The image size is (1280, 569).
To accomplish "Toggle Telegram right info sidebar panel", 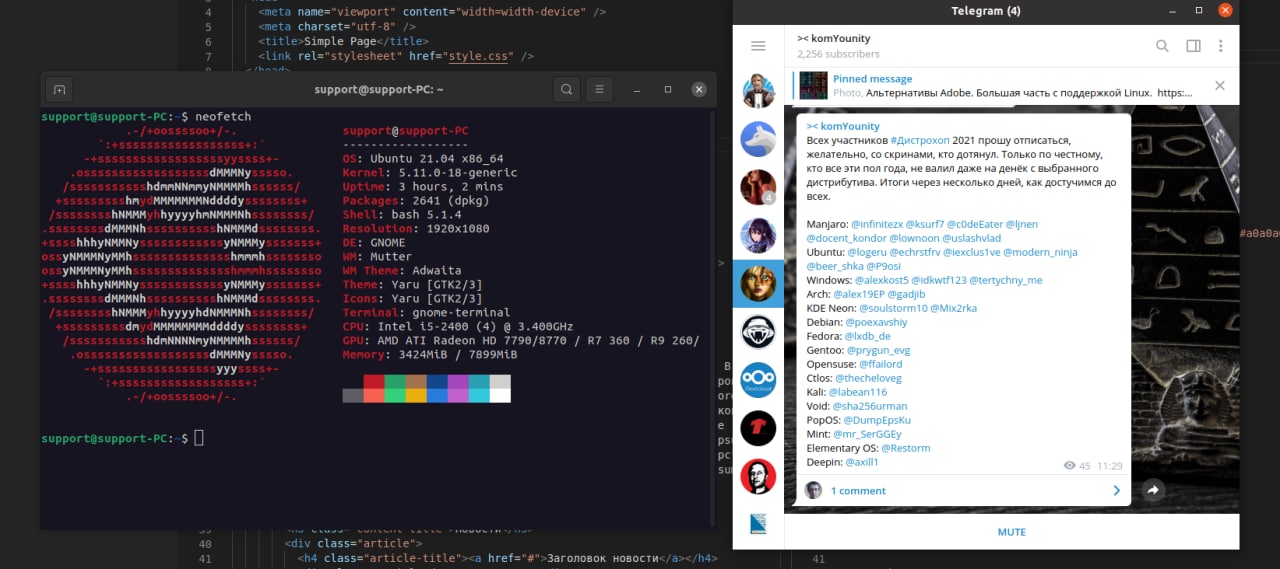I will click(1193, 46).
